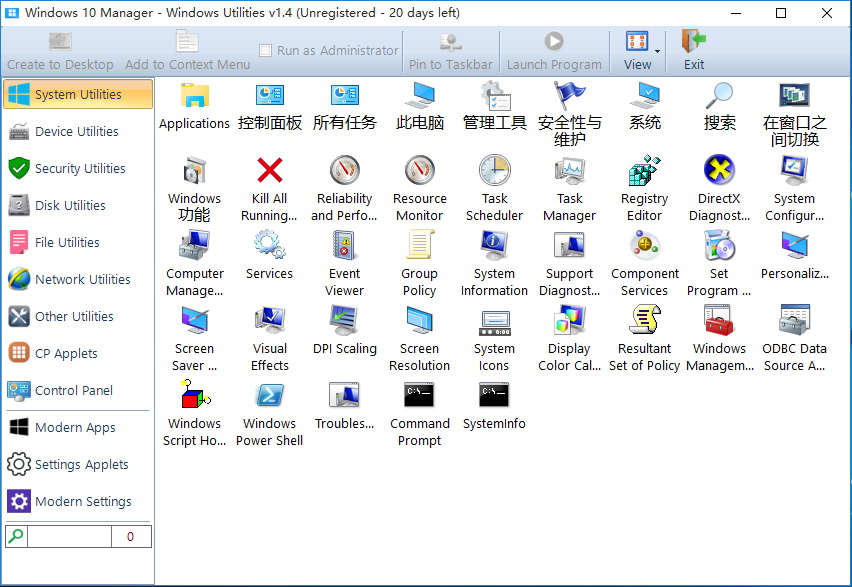
Task: Open Registry Editor icon
Action: pyautogui.click(x=644, y=170)
